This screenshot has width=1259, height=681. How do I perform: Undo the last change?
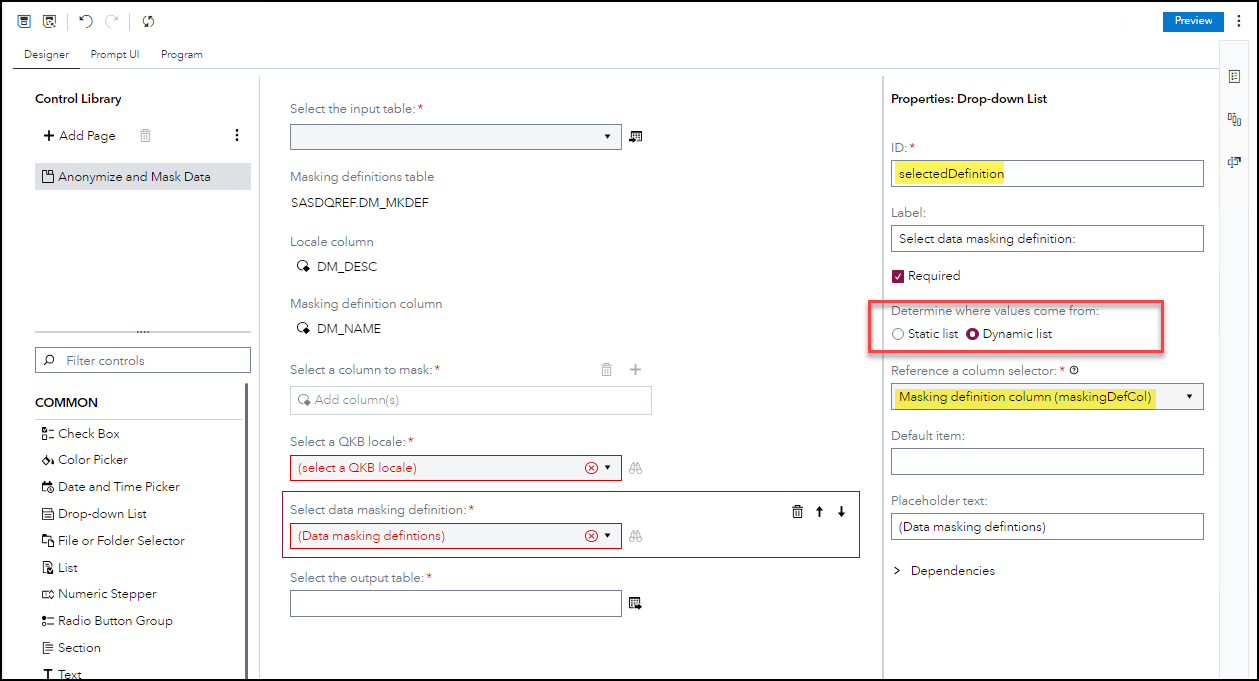pyautogui.click(x=84, y=21)
